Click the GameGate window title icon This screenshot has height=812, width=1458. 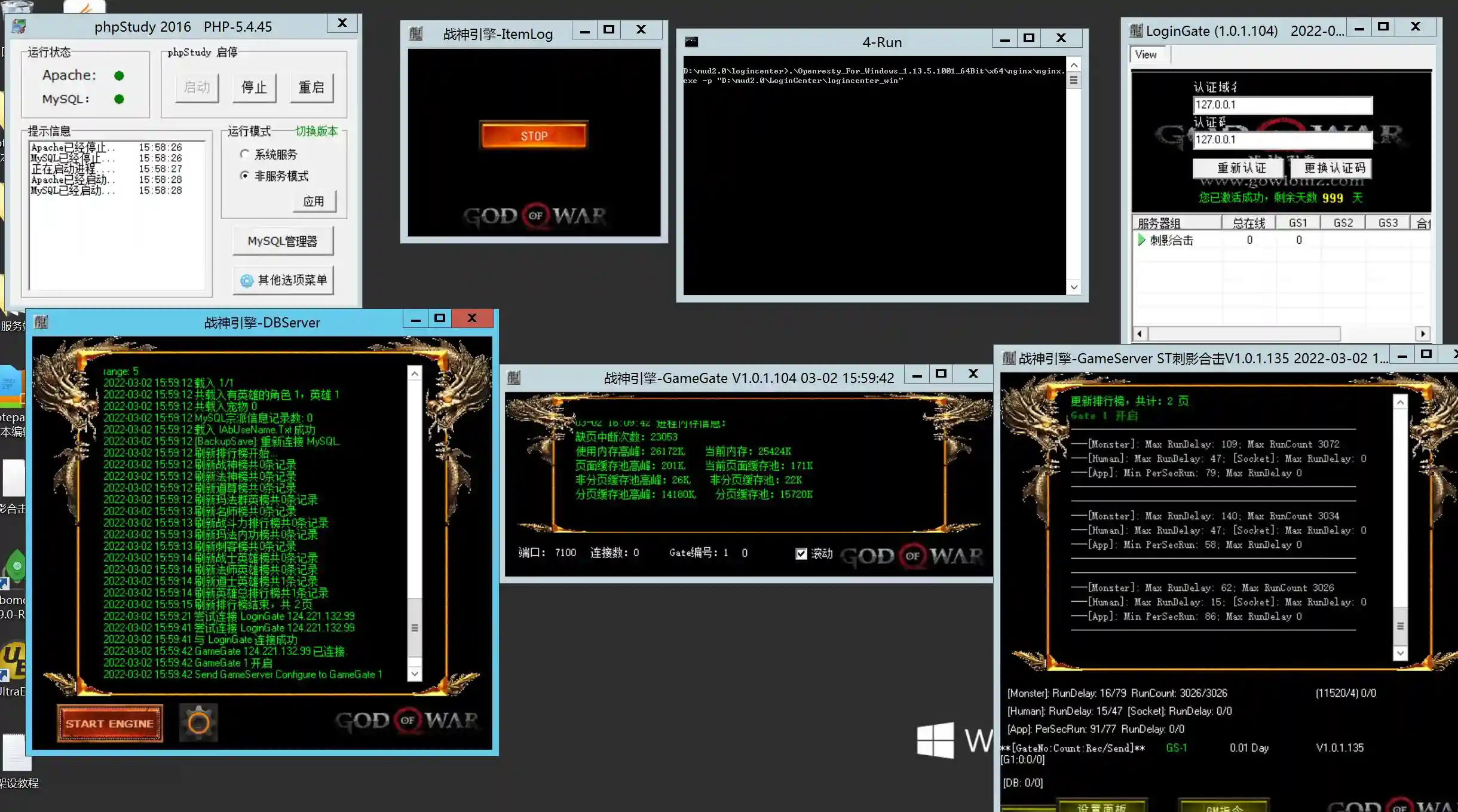514,378
